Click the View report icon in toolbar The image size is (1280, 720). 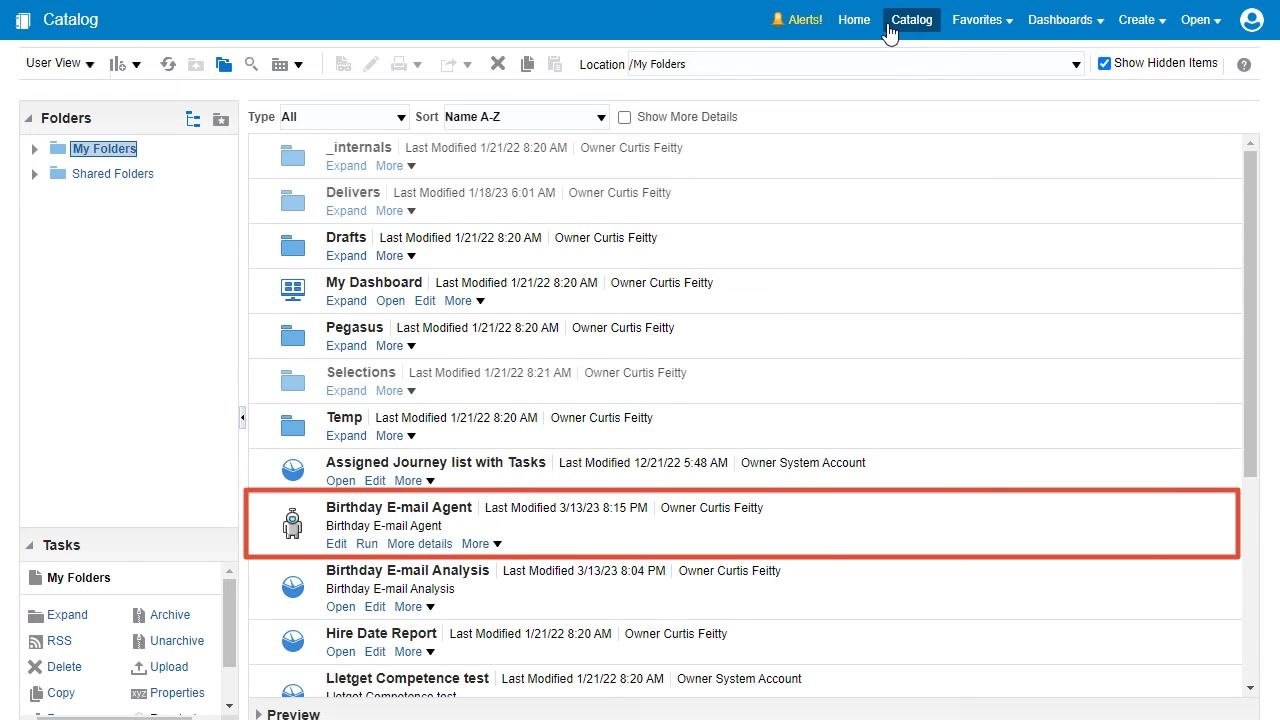point(343,64)
